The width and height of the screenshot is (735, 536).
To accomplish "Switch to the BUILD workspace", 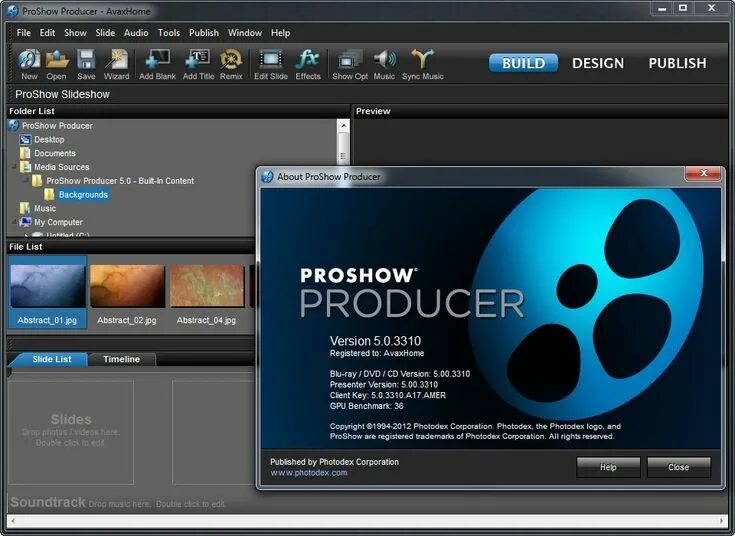I will pyautogui.click(x=523, y=63).
